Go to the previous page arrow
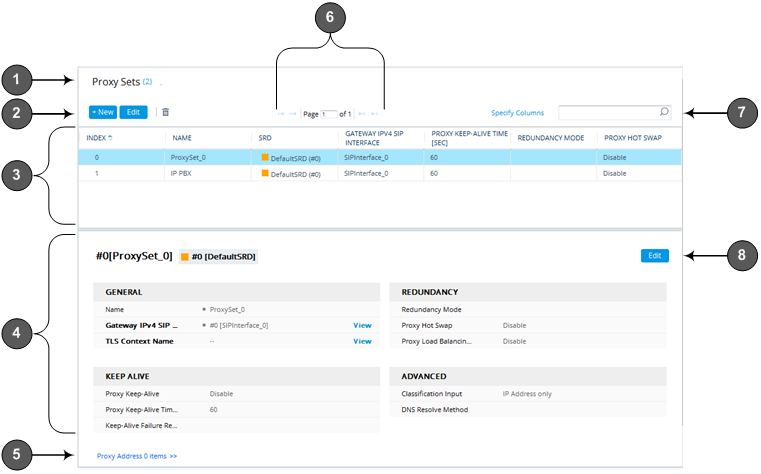The image size is (761, 474). point(293,114)
